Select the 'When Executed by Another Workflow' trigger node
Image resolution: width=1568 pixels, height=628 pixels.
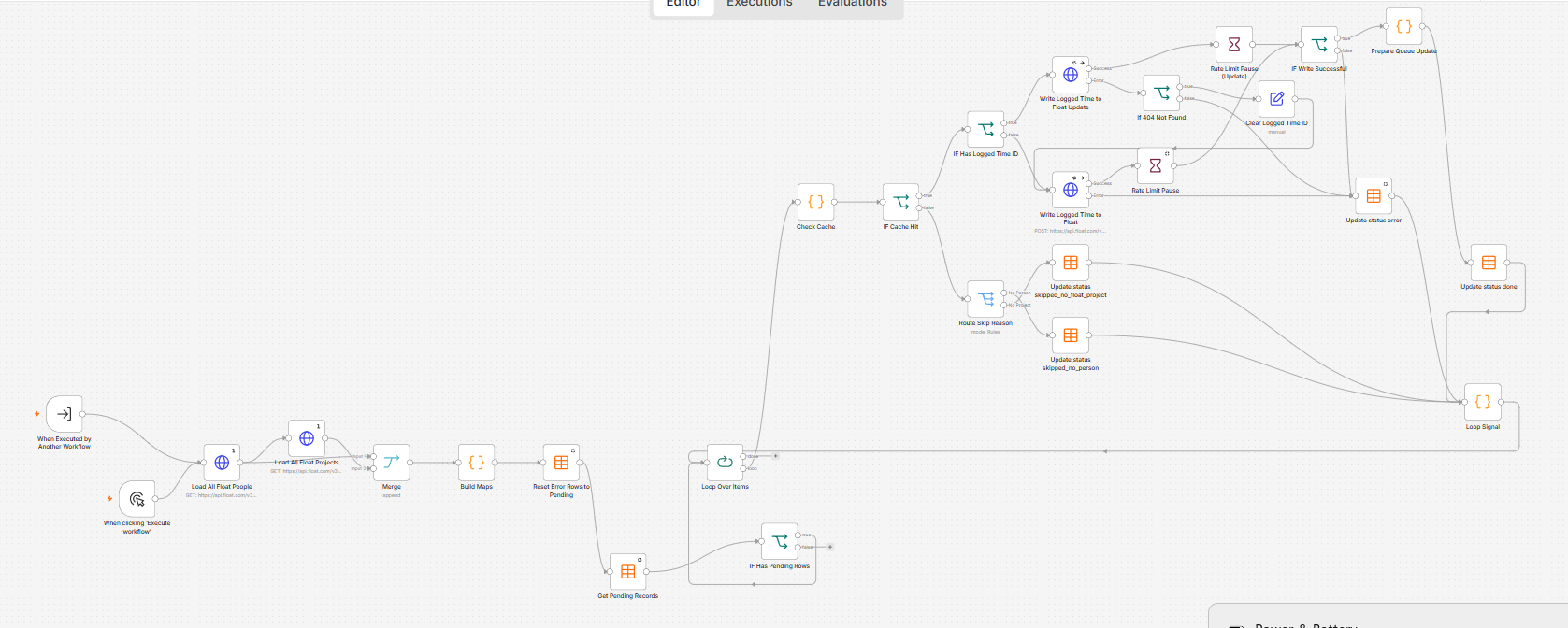(65, 414)
